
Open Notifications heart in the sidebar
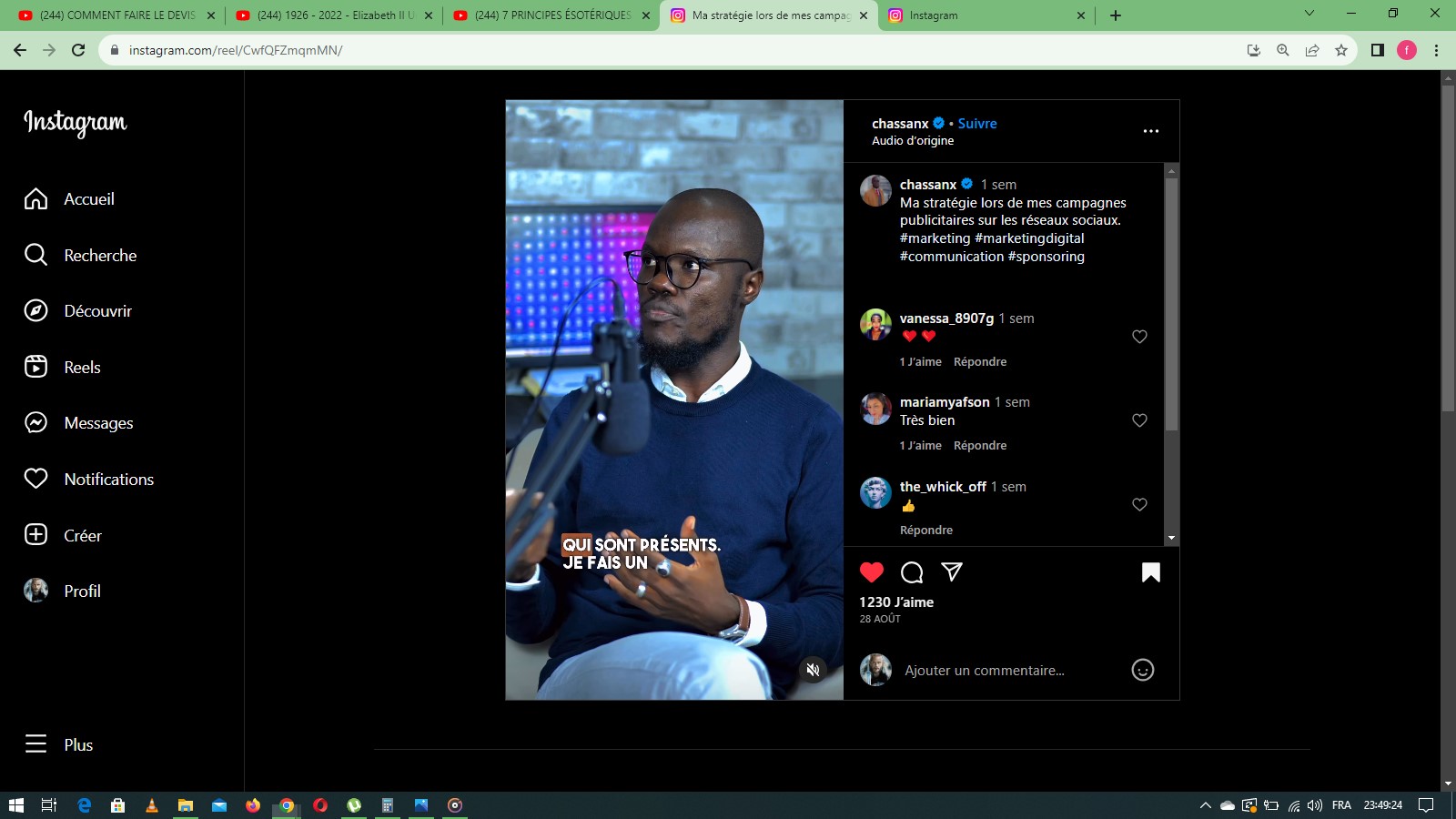coord(35,479)
